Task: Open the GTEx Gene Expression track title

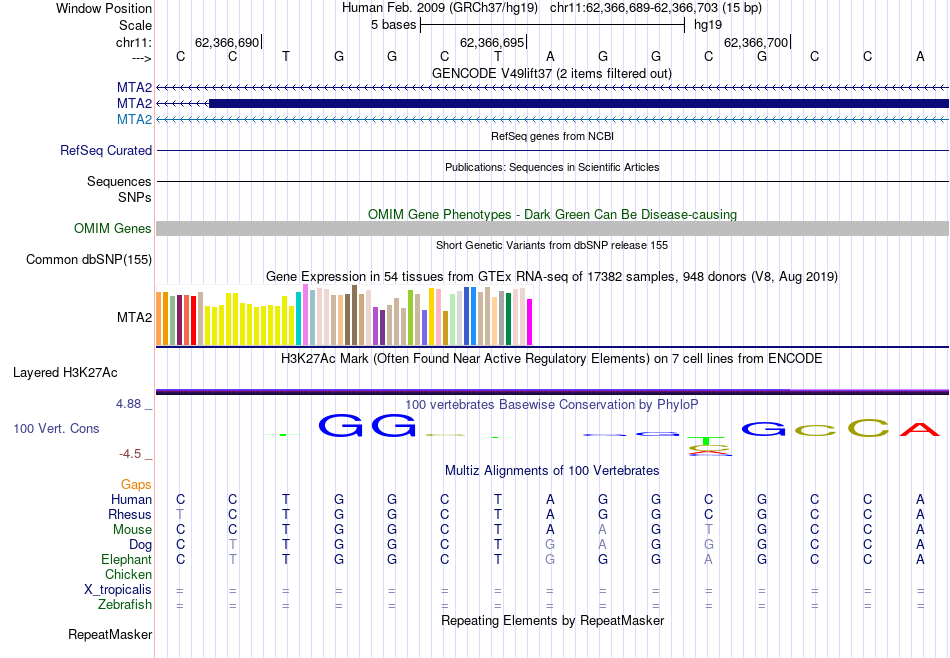Action: point(552,276)
